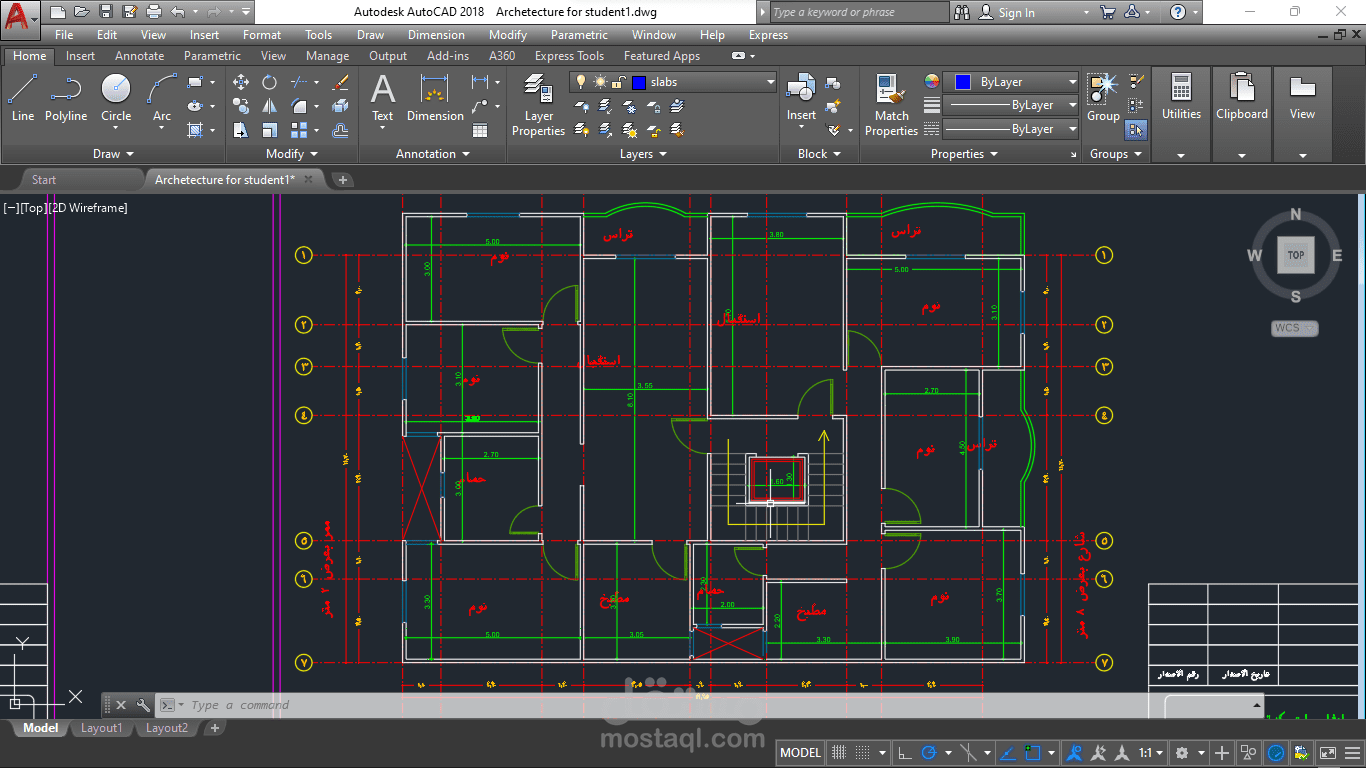
Task: Select the Polyline tool
Action: [66, 98]
